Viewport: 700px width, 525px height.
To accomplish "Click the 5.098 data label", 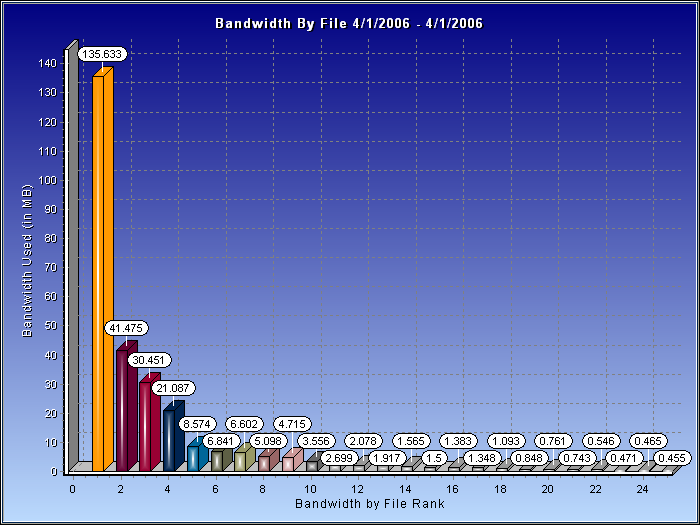I will [x=268, y=442].
